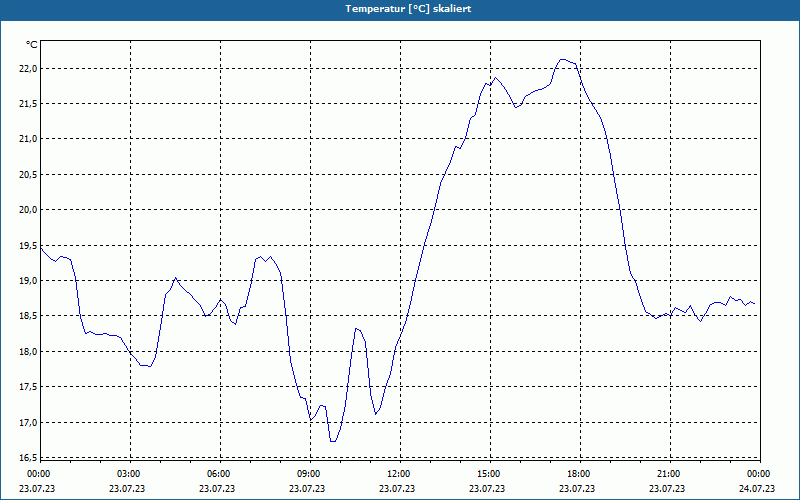Image resolution: width=800 pixels, height=500 pixels.
Task: Click the '23.07.23' date under '15:00'
Action: (487, 488)
